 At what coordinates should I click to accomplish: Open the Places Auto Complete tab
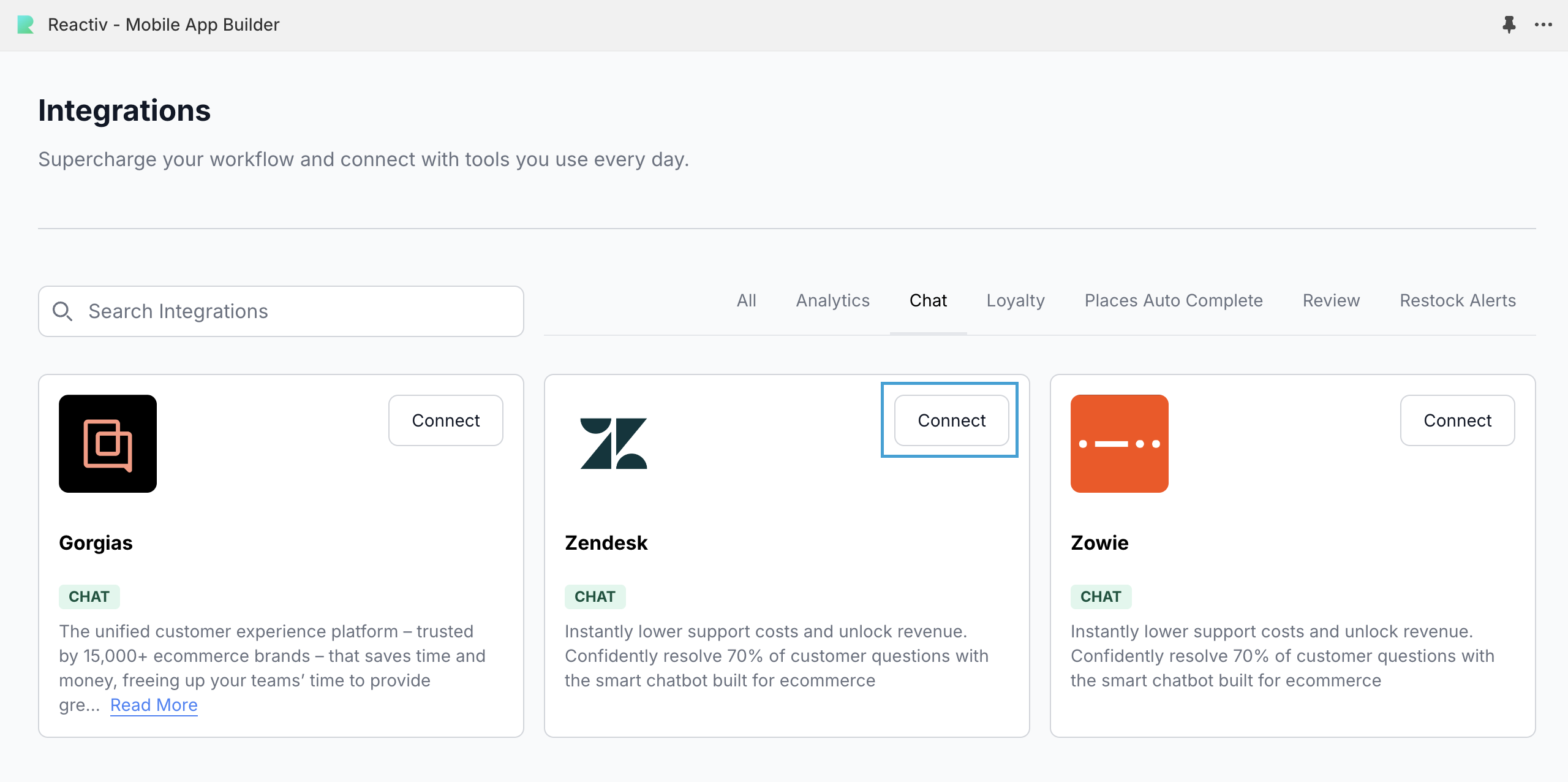[1174, 300]
